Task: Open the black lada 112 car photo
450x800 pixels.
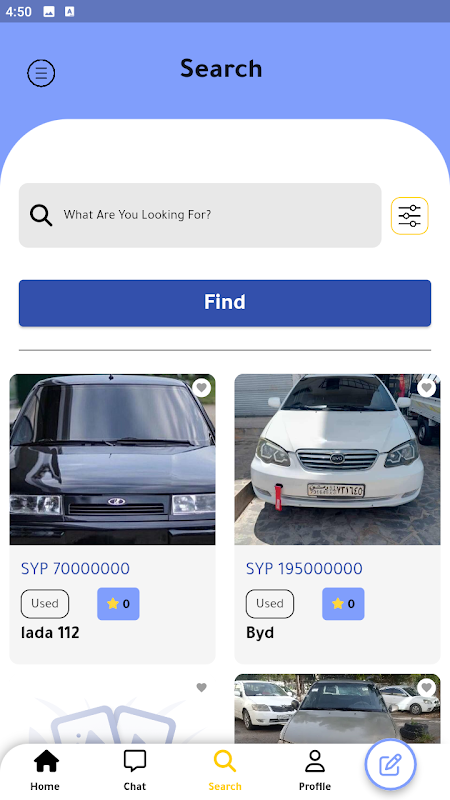Action: (112, 459)
